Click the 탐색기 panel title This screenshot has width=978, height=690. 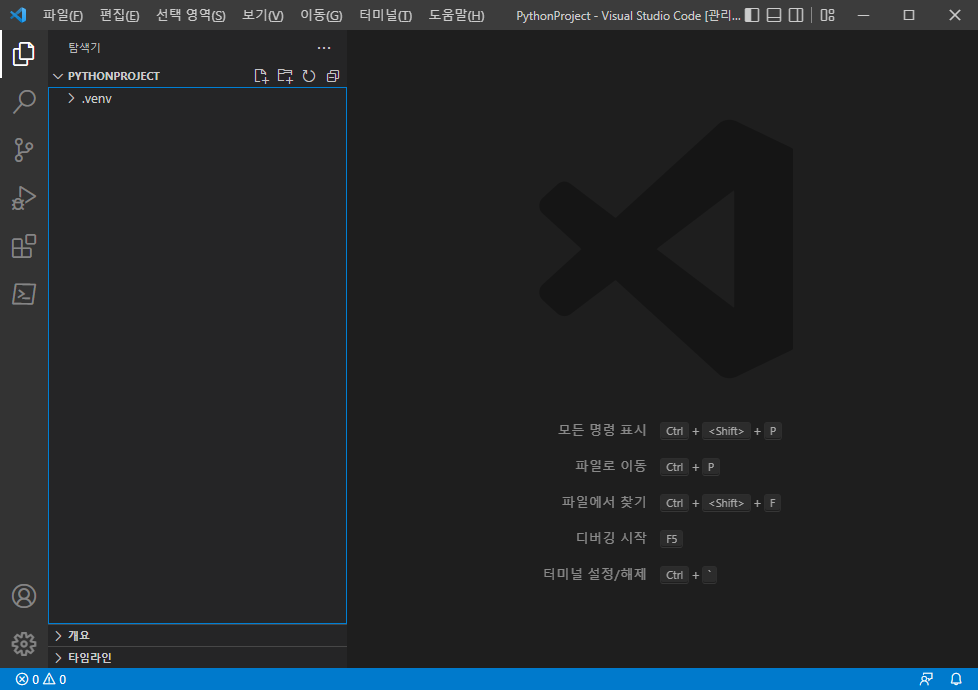click(x=84, y=48)
